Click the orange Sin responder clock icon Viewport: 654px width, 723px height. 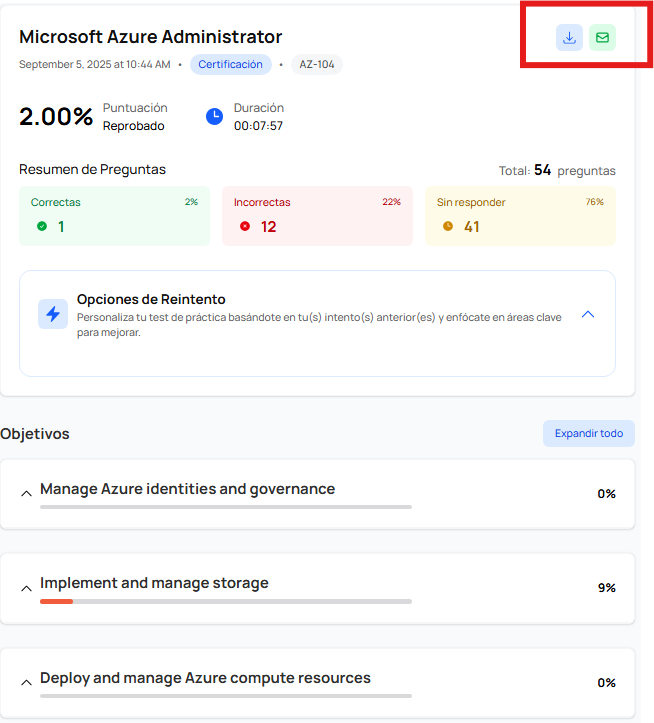(448, 226)
